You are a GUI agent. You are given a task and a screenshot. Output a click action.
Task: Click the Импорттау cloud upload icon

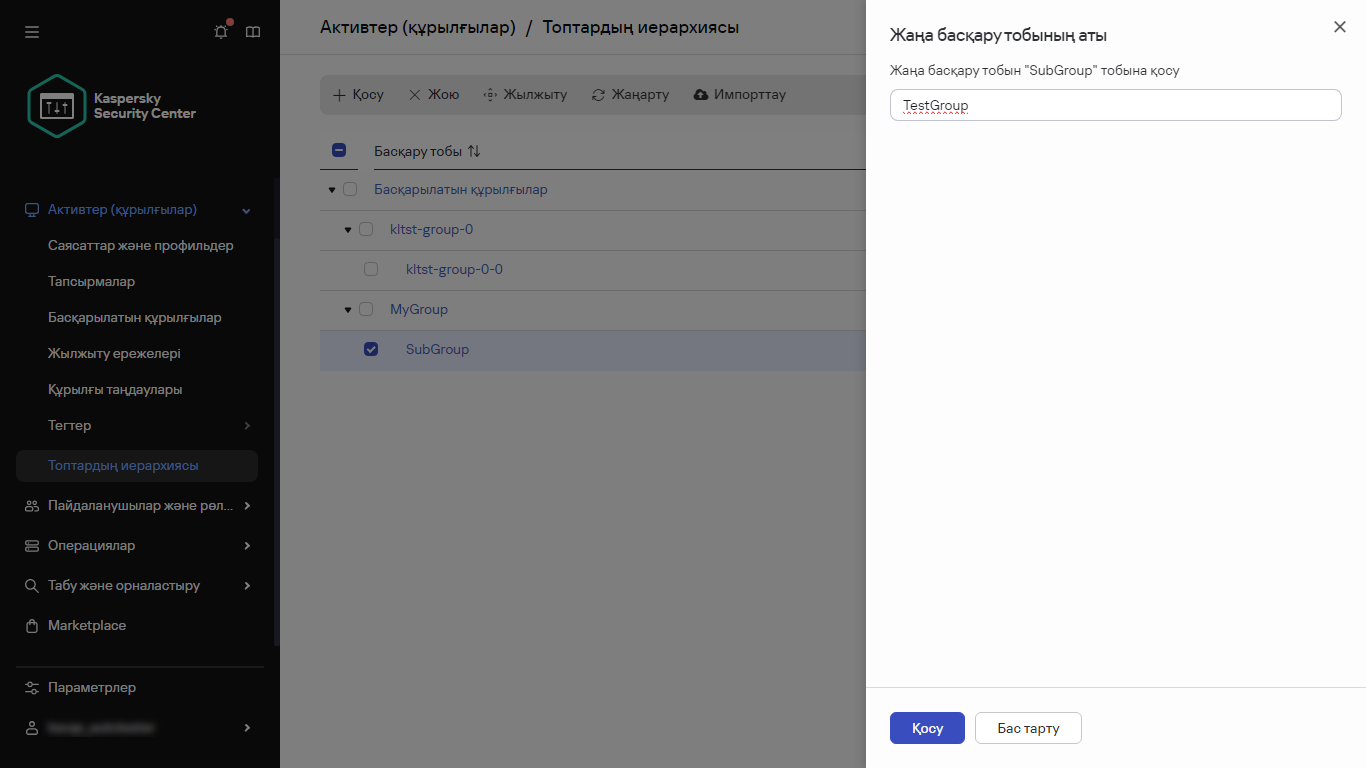(701, 95)
